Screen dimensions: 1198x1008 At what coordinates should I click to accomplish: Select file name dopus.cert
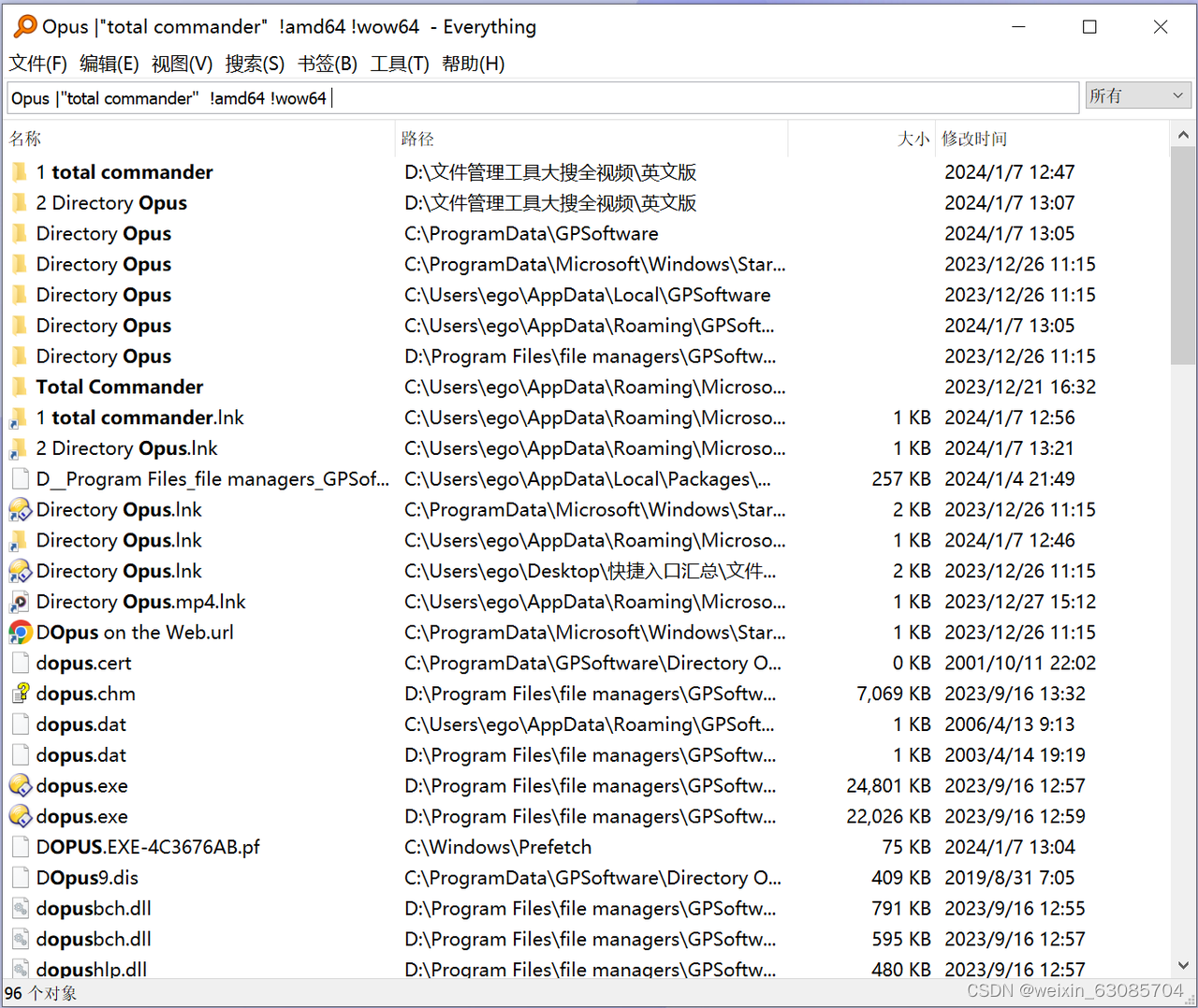point(83,664)
